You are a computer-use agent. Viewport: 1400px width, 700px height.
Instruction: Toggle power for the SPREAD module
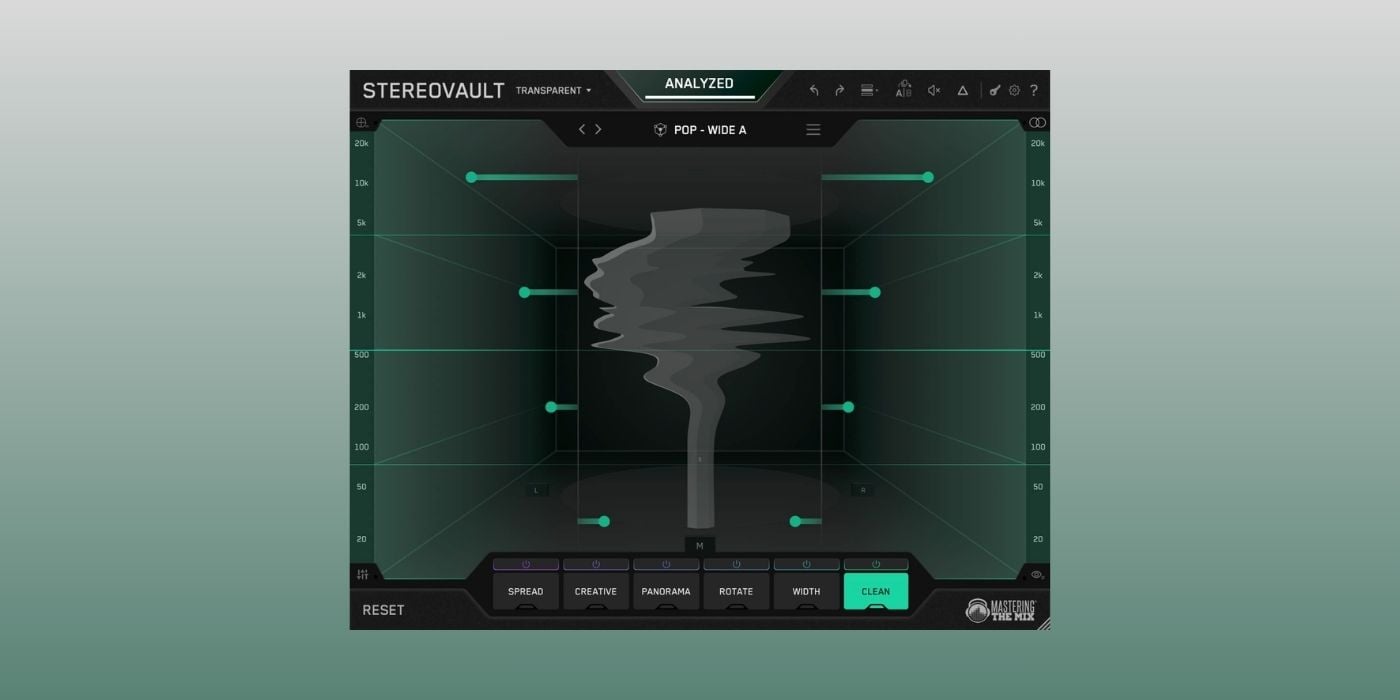(x=526, y=564)
